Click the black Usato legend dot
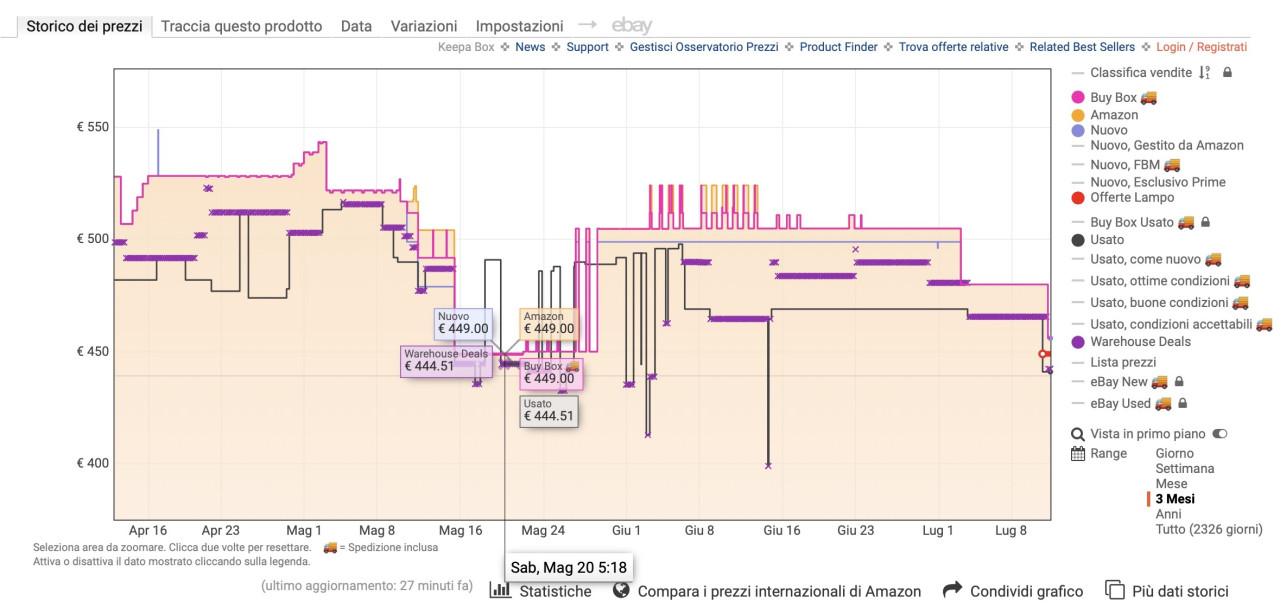The height and width of the screenshot is (614, 1280). pyautogui.click(x=1078, y=240)
